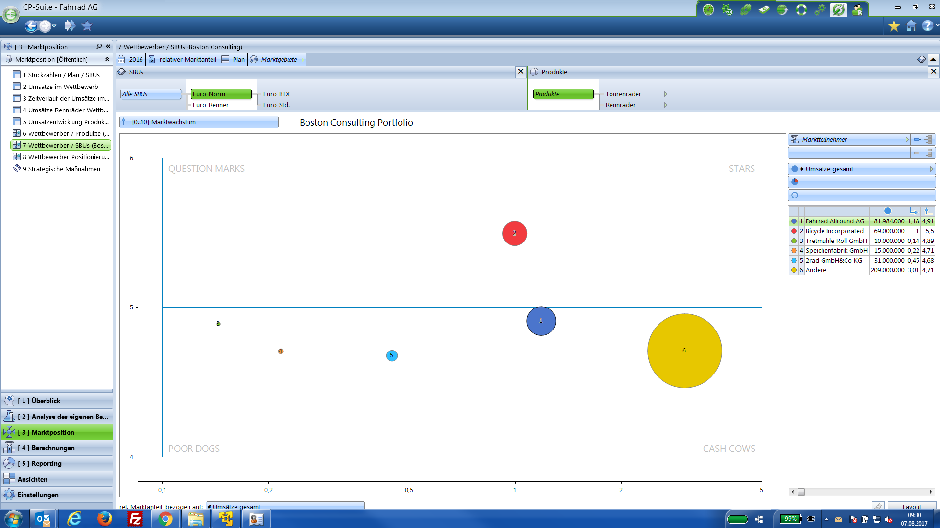Click the pie chart row icon

[x=795, y=182]
